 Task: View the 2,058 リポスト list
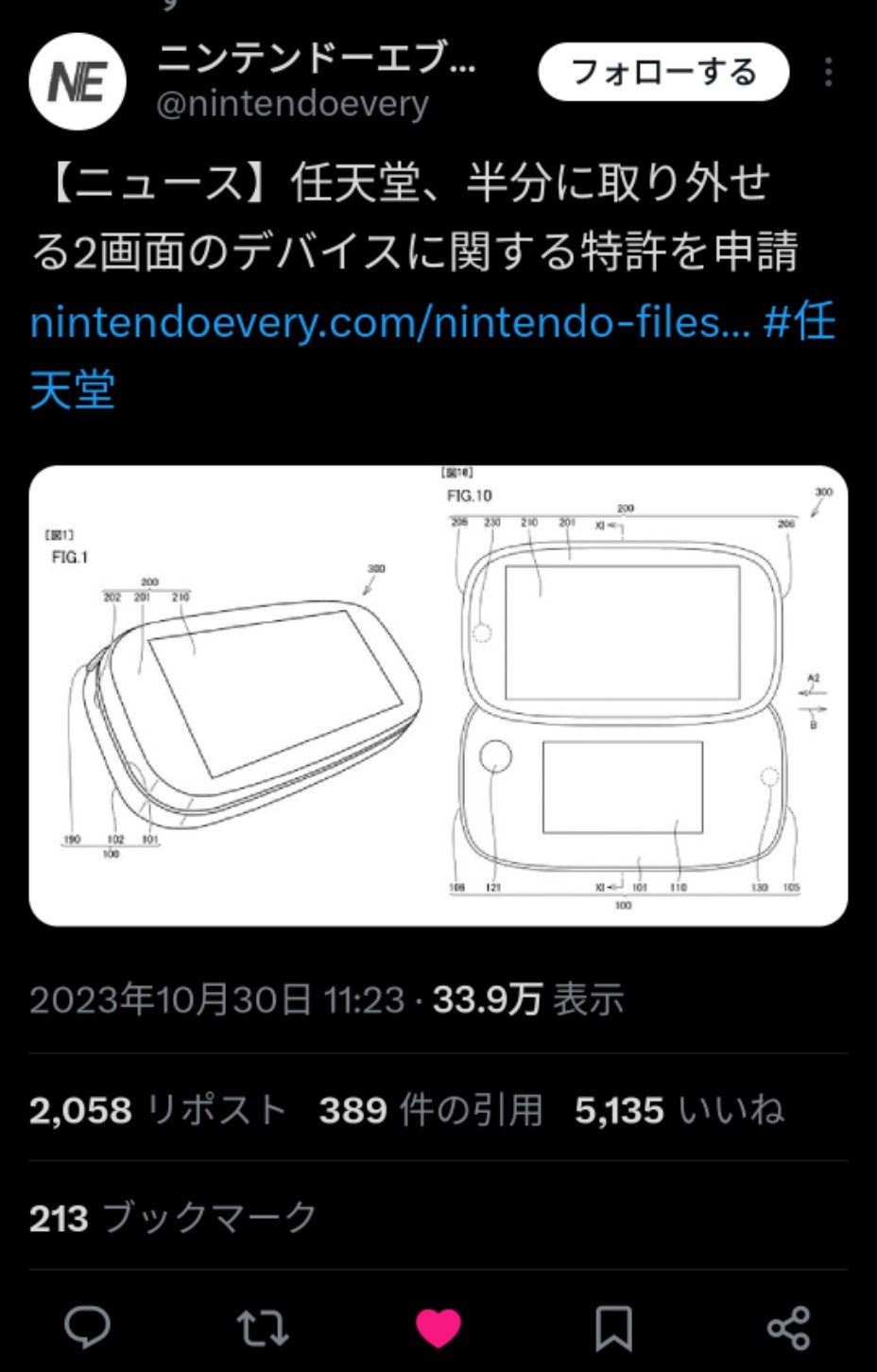coord(158,1109)
